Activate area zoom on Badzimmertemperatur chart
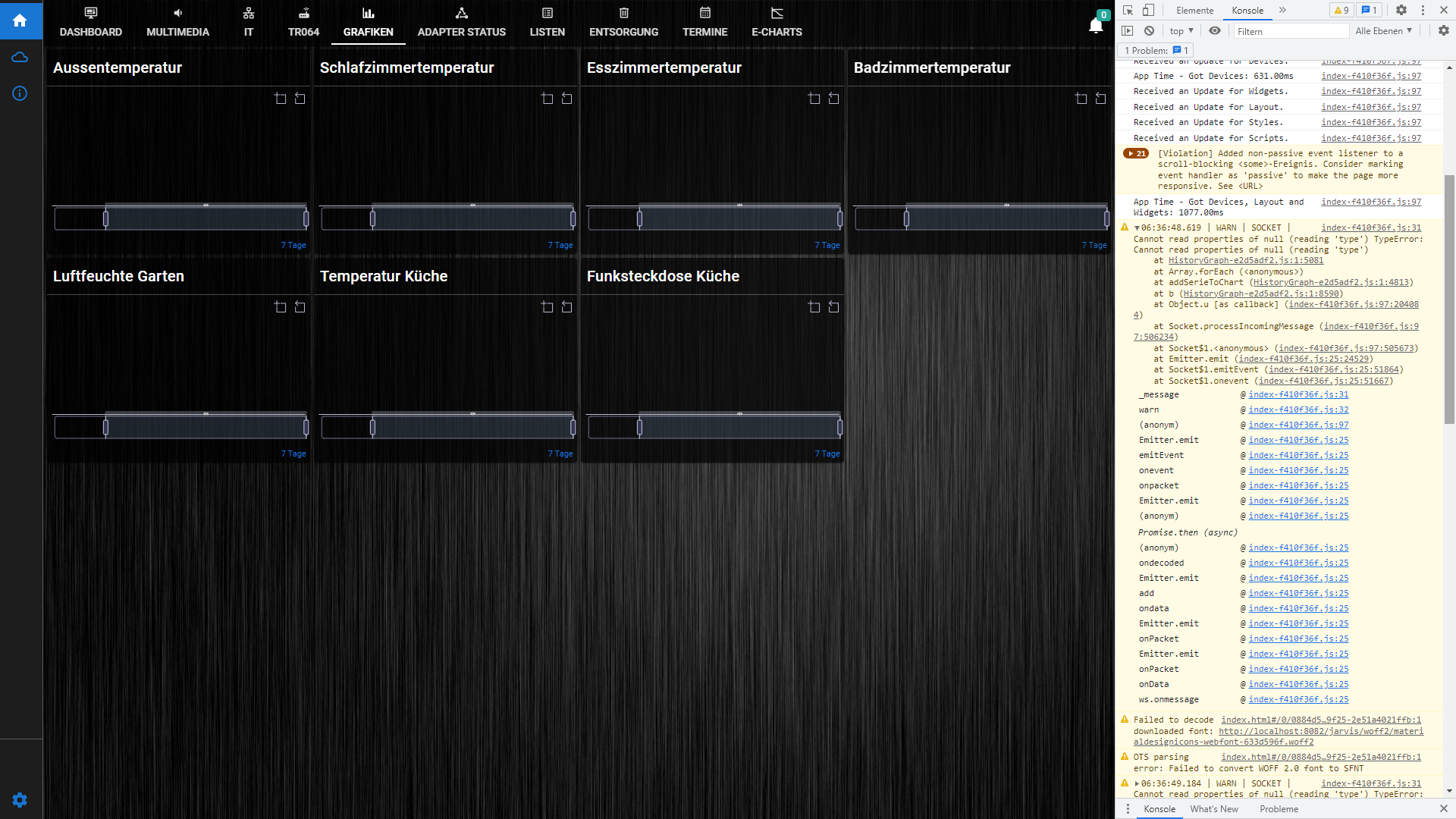Viewport: 1456px width, 819px height. coord(1081,99)
